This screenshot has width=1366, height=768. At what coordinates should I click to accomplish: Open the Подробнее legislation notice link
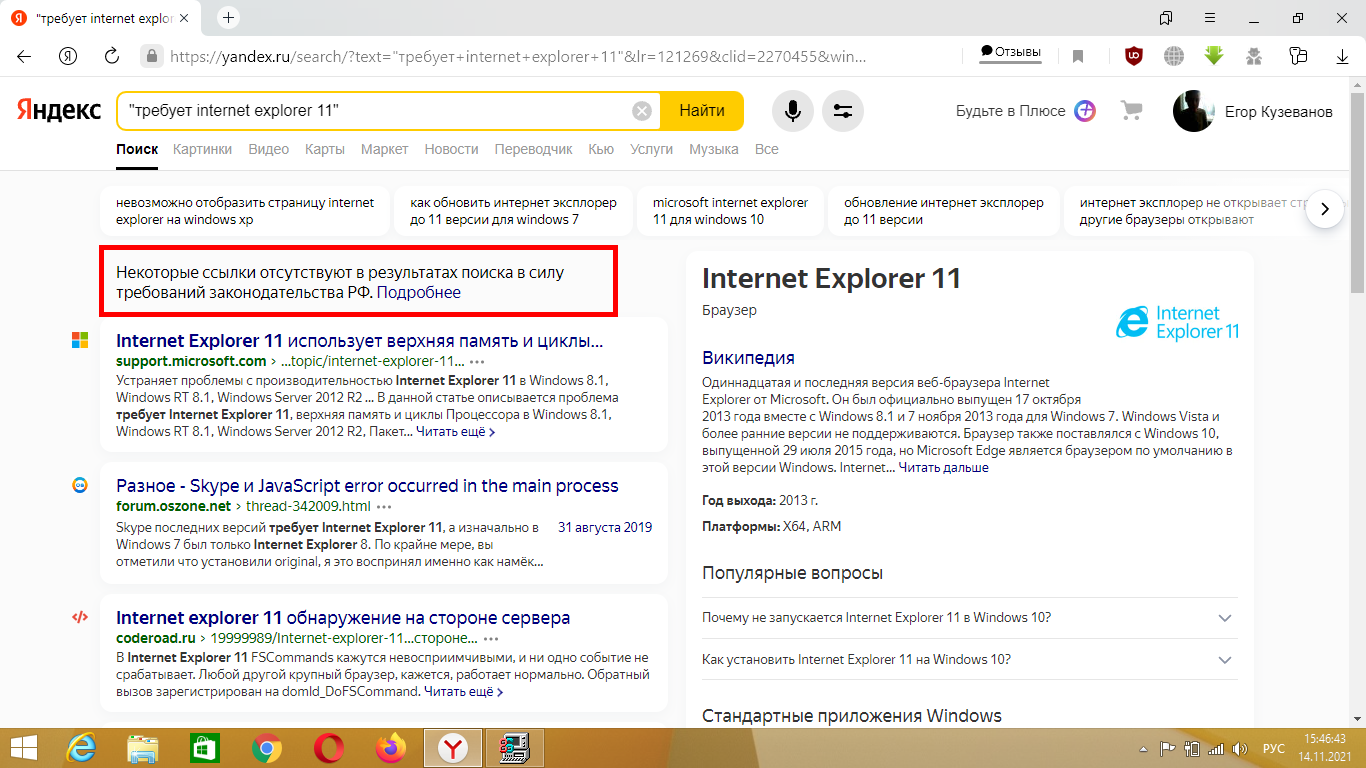point(419,293)
